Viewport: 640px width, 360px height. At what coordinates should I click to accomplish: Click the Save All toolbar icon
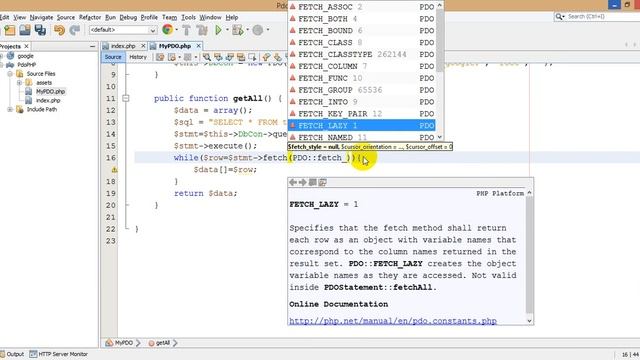(40, 30)
